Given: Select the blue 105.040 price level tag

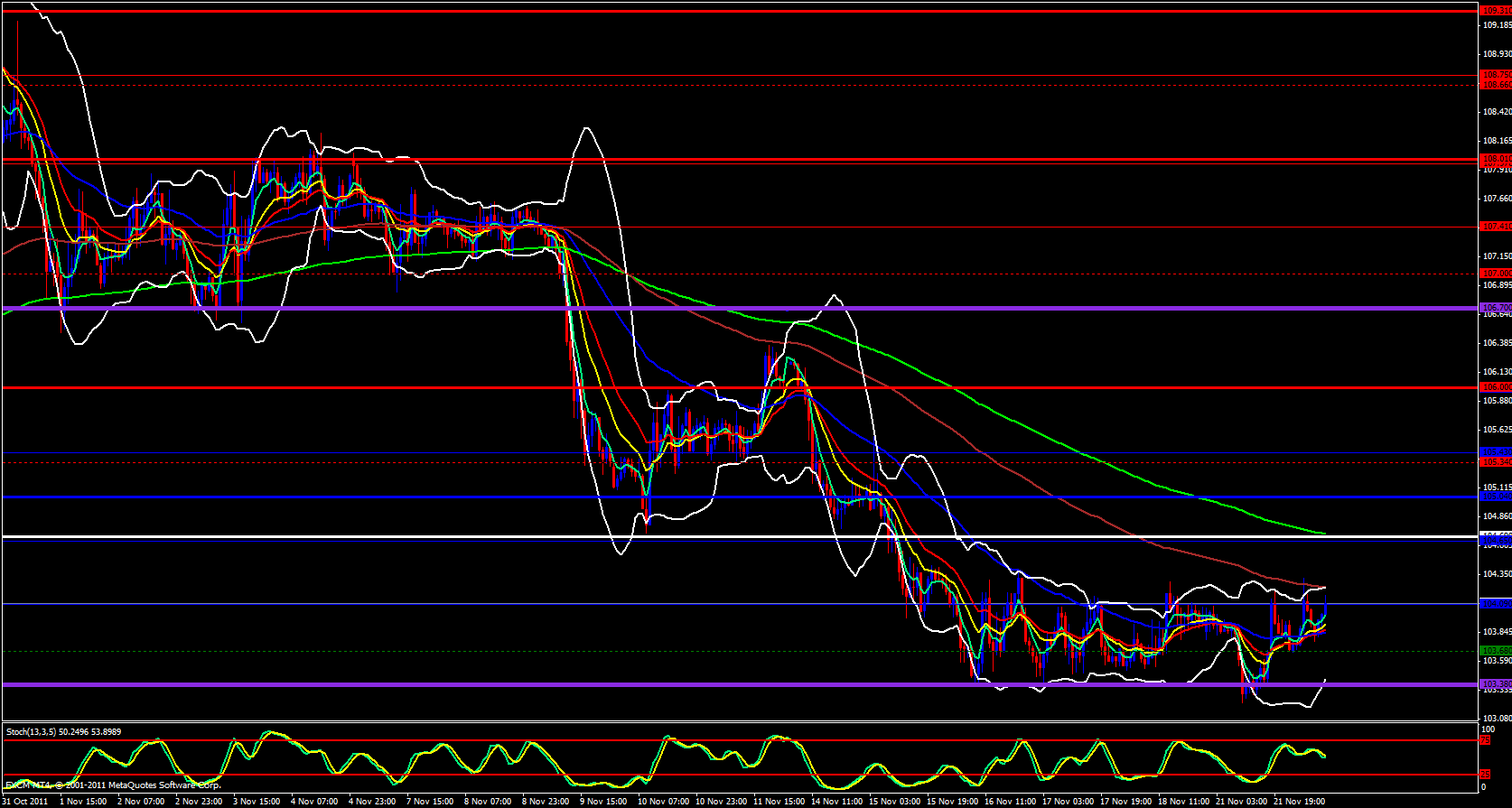Looking at the screenshot, I should coord(1496,497).
